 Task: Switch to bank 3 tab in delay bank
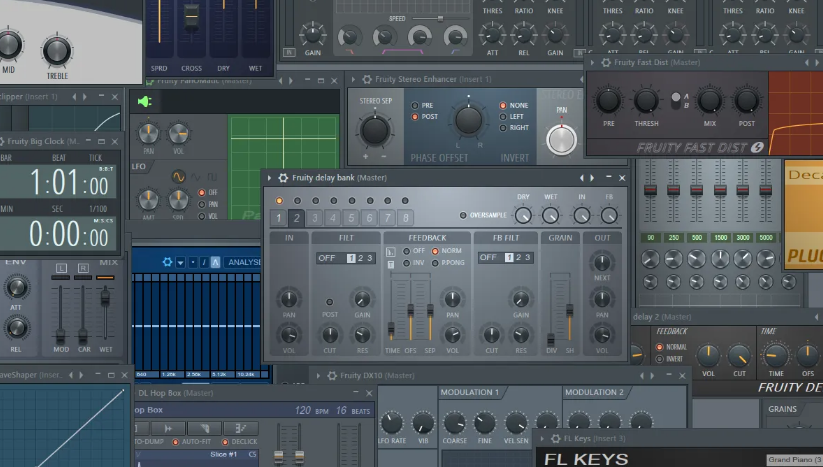point(315,218)
